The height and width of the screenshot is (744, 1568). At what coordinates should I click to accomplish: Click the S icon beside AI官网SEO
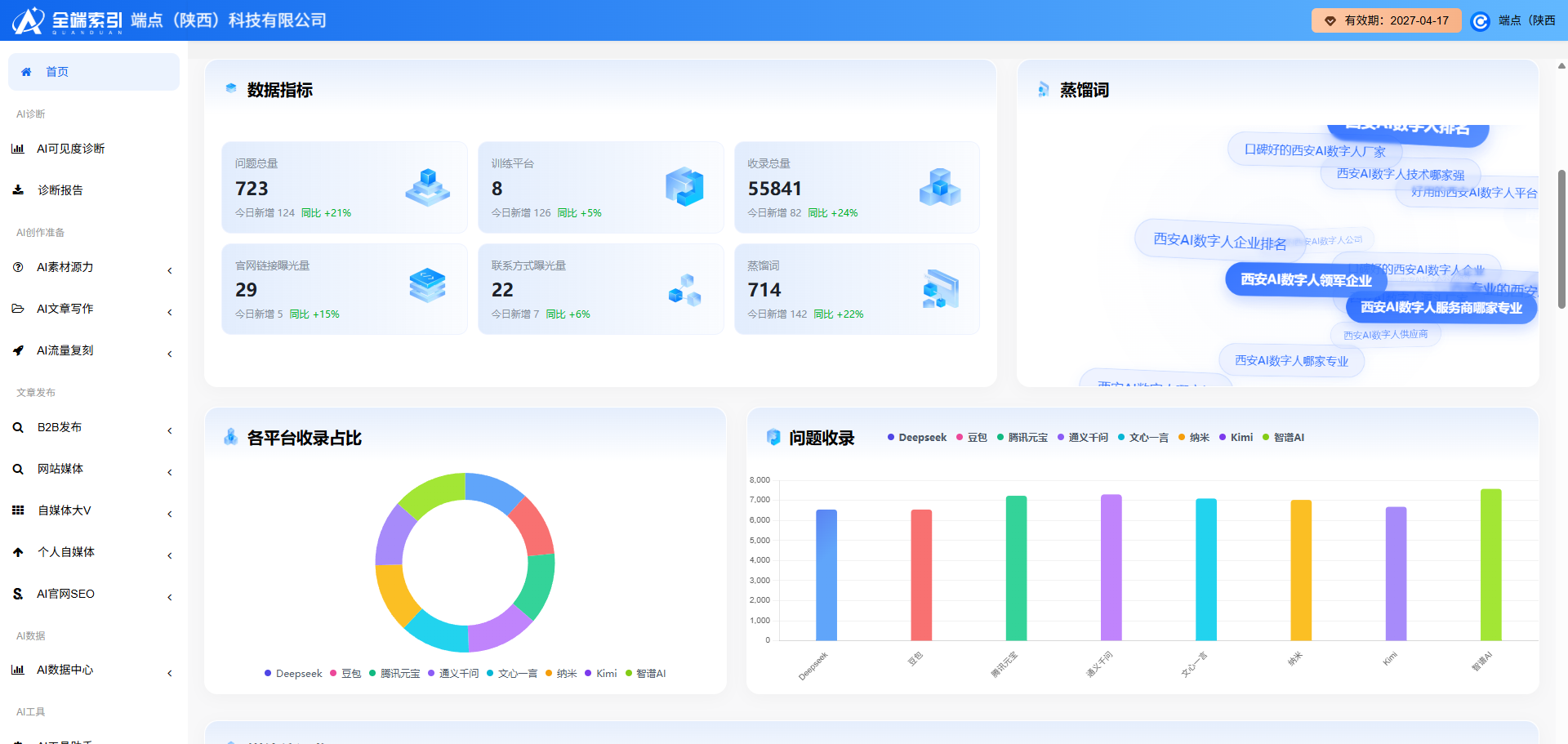click(x=18, y=594)
